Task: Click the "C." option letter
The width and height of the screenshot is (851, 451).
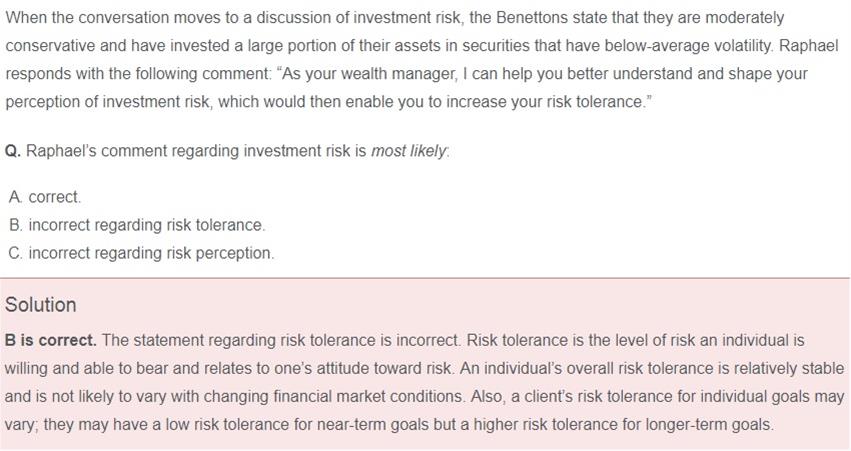Action: pos(15,253)
